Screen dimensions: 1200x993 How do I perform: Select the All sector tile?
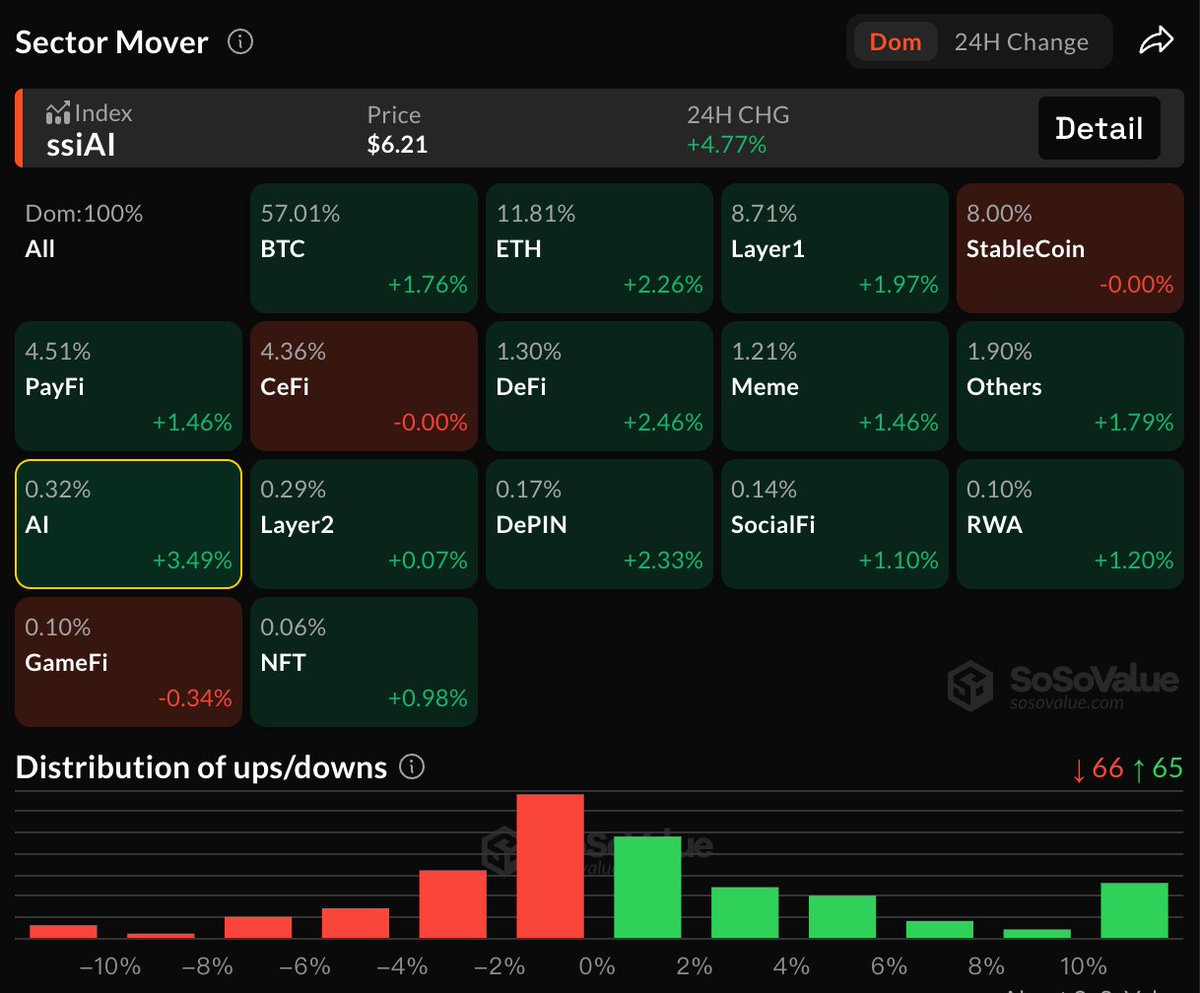click(128, 247)
